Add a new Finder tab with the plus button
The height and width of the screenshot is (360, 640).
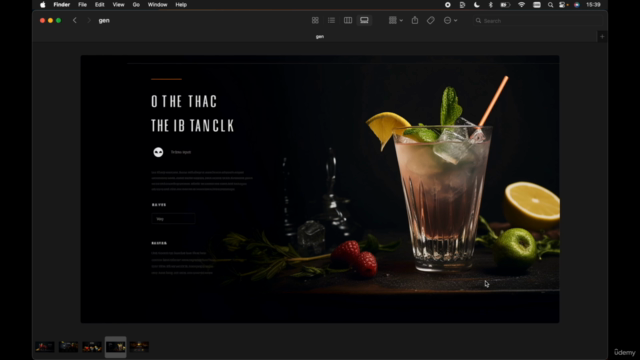click(602, 37)
